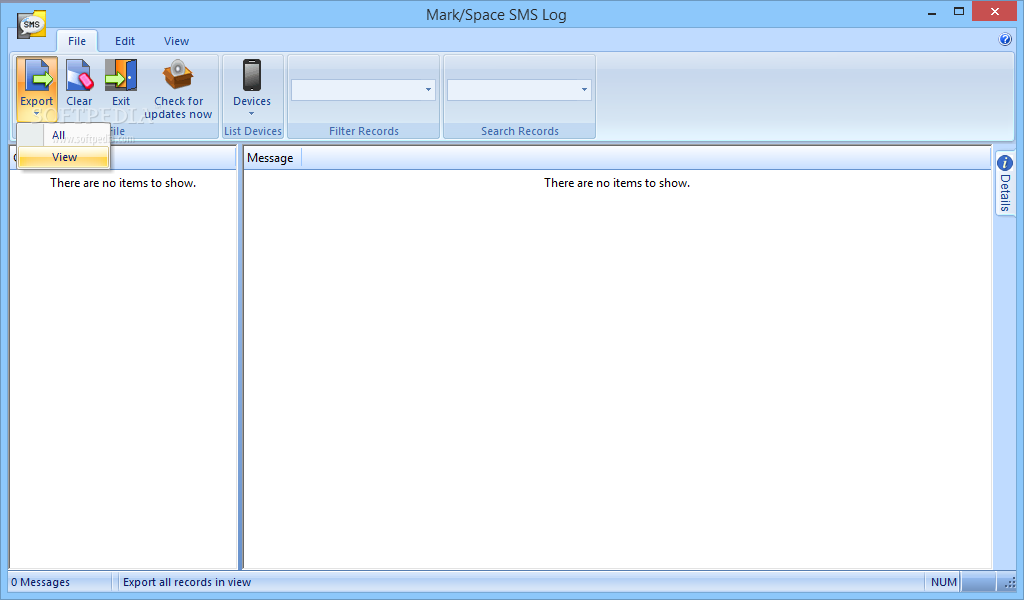Open the Details info side panel

[x=1004, y=183]
